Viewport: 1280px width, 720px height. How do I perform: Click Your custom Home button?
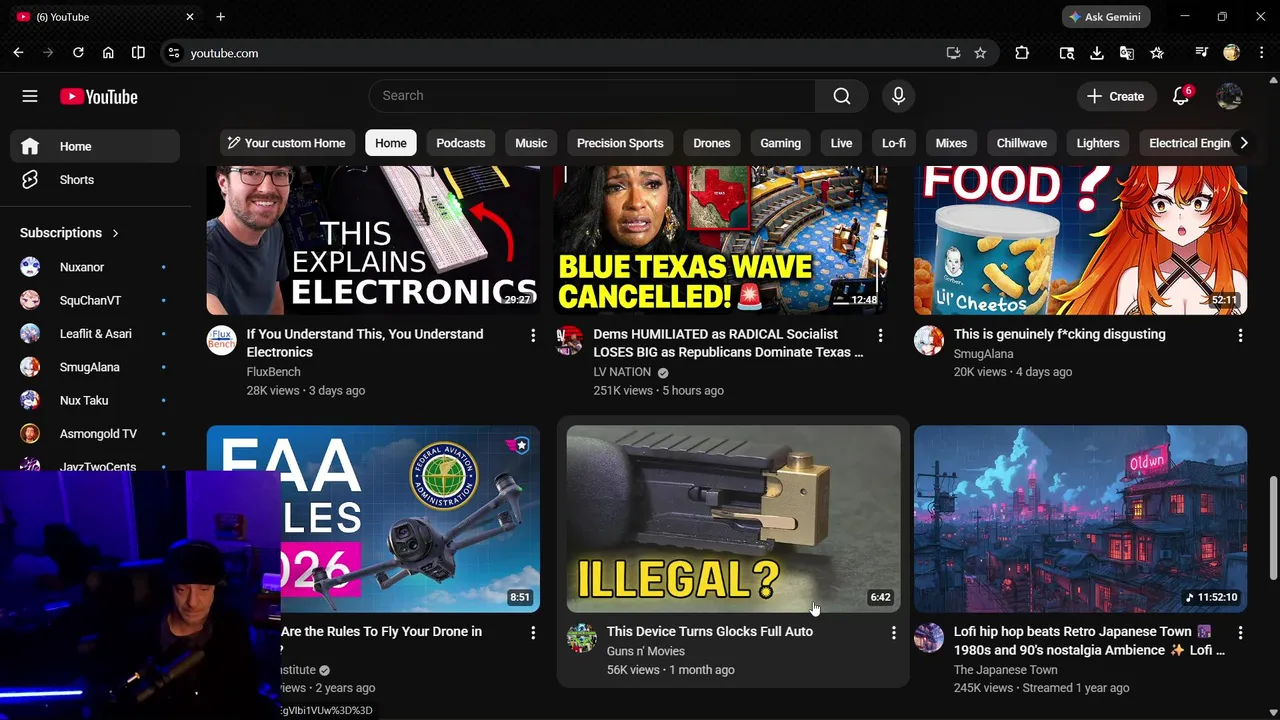coord(287,143)
